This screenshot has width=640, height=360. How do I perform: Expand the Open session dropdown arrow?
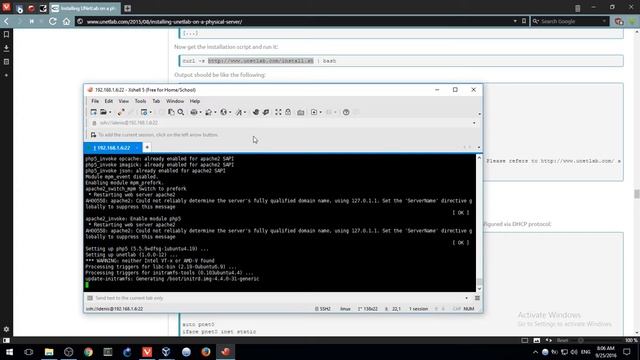click(x=110, y=112)
